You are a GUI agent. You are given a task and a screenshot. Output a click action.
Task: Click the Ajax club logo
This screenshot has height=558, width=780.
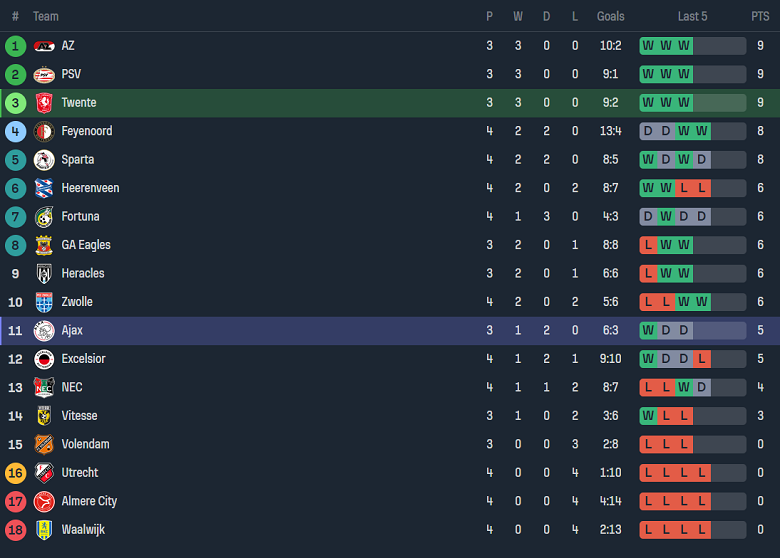point(43,331)
